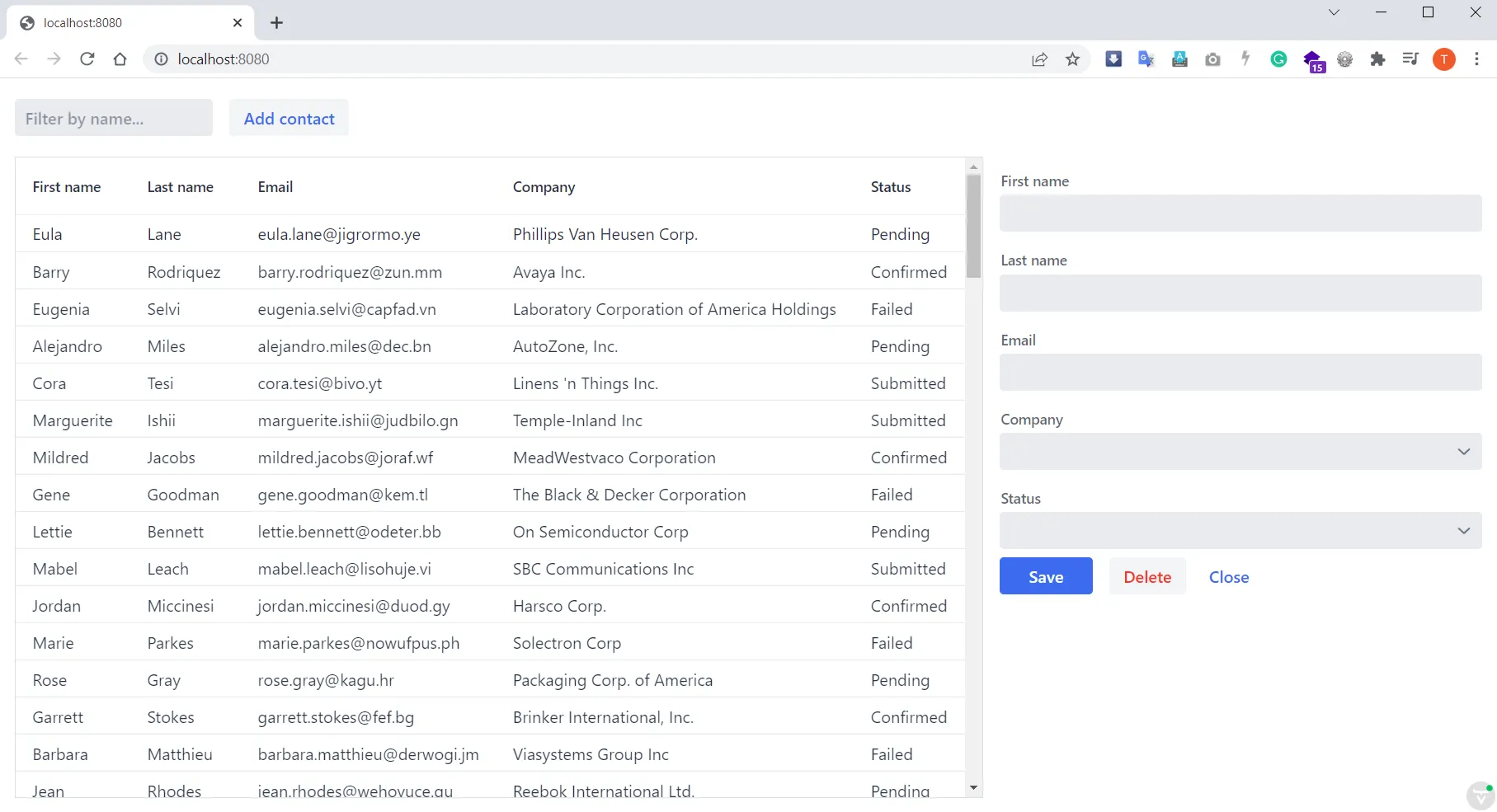Open the Status dropdown in the form
The height and width of the screenshot is (812, 1497).
click(1240, 531)
